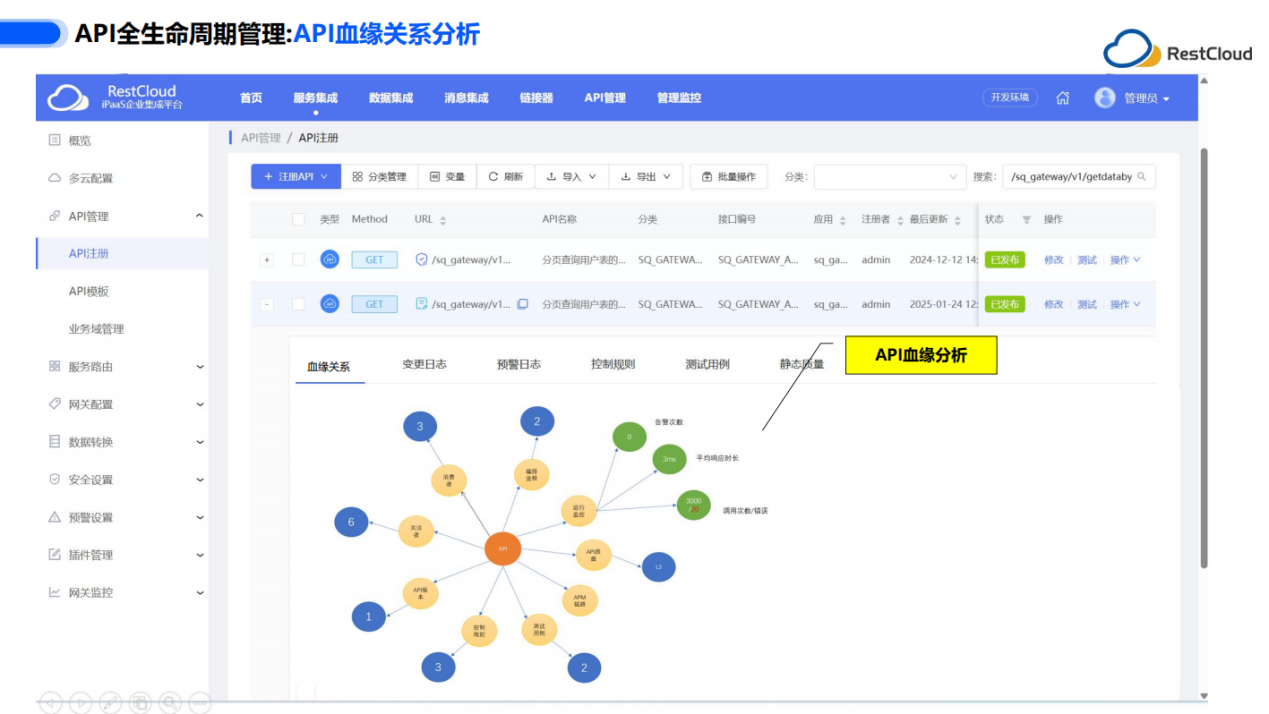
Task: Open the 变量 variables panel icon
Action: [433, 176]
